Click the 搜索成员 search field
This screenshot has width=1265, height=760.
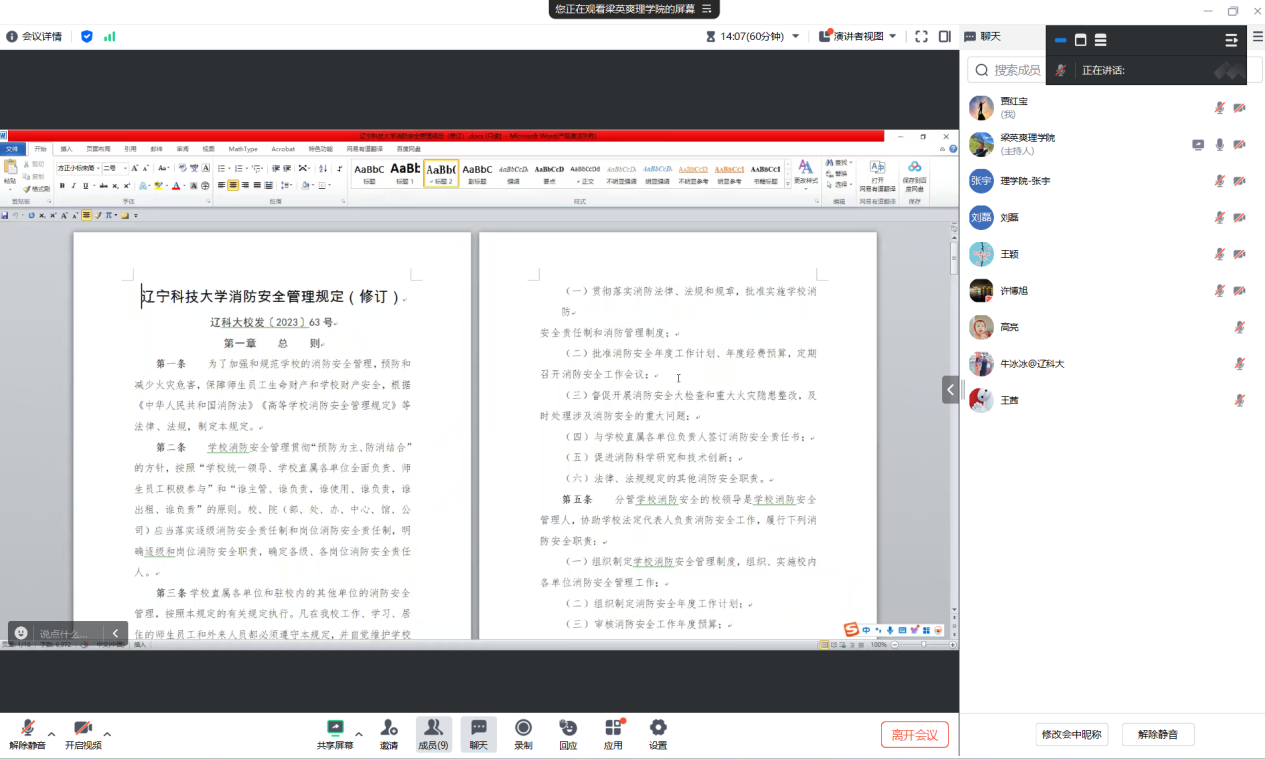[1017, 70]
